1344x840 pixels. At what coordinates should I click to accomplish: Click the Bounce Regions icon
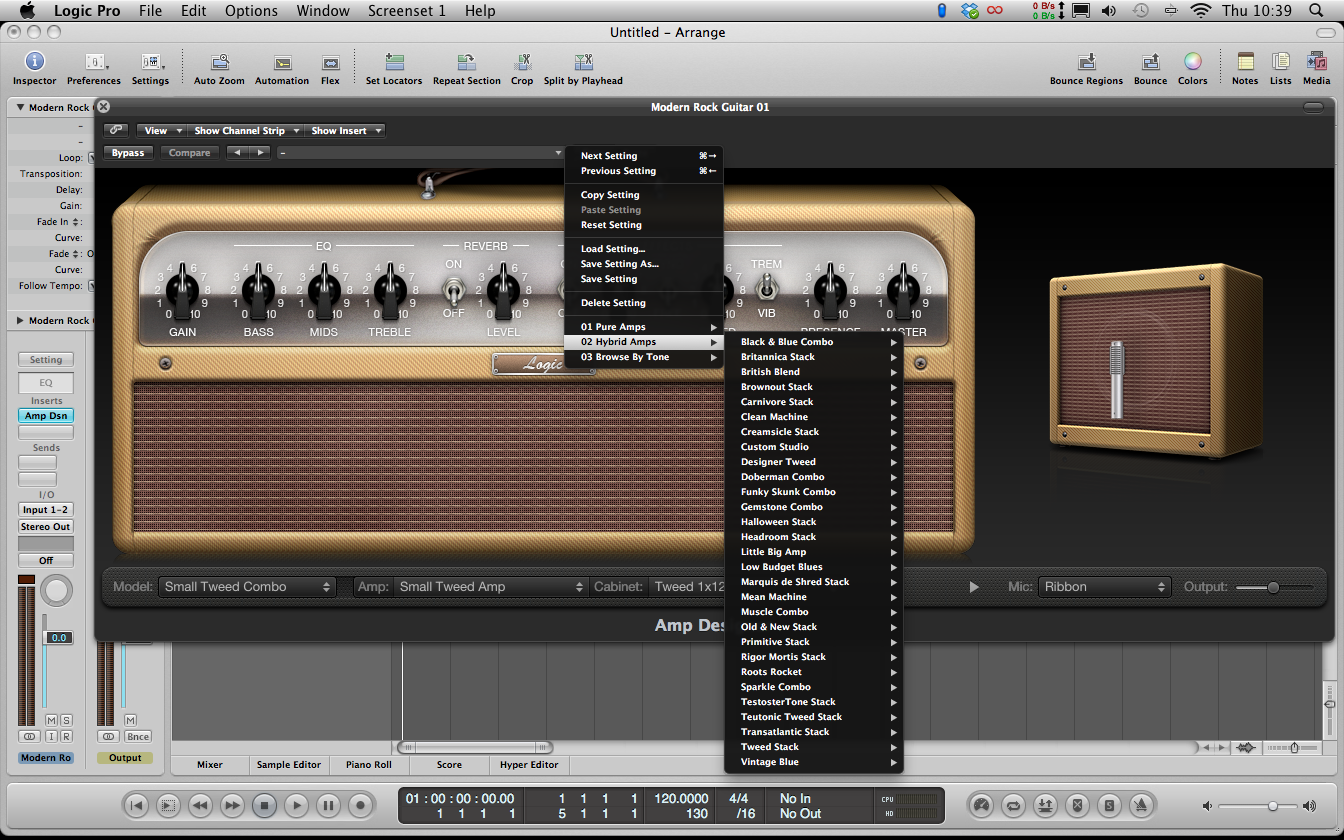(1086, 62)
